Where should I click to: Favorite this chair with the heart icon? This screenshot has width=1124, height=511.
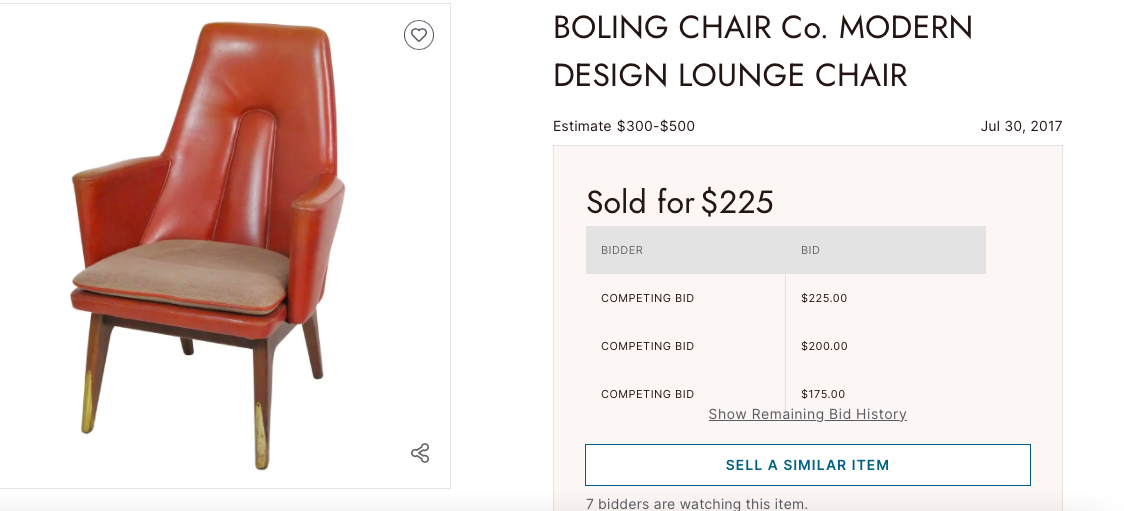click(419, 36)
